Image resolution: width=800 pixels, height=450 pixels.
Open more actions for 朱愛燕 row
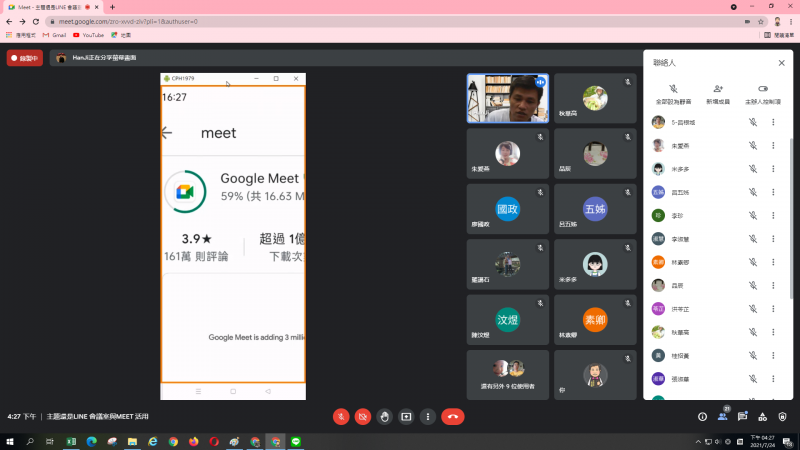pos(773,145)
